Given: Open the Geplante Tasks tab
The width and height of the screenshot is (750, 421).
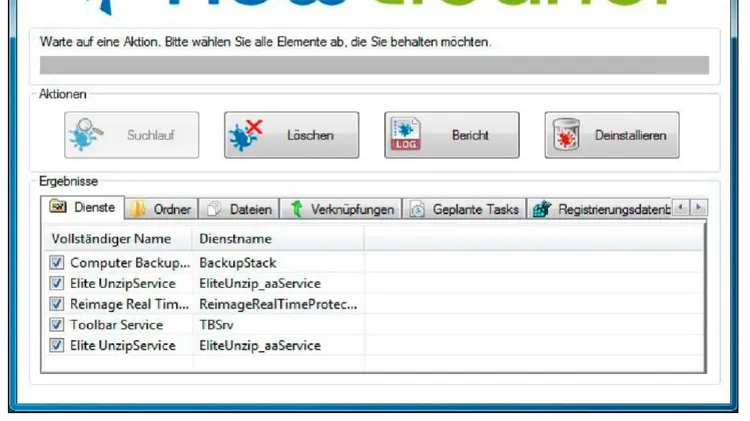Looking at the screenshot, I should click(464, 209).
